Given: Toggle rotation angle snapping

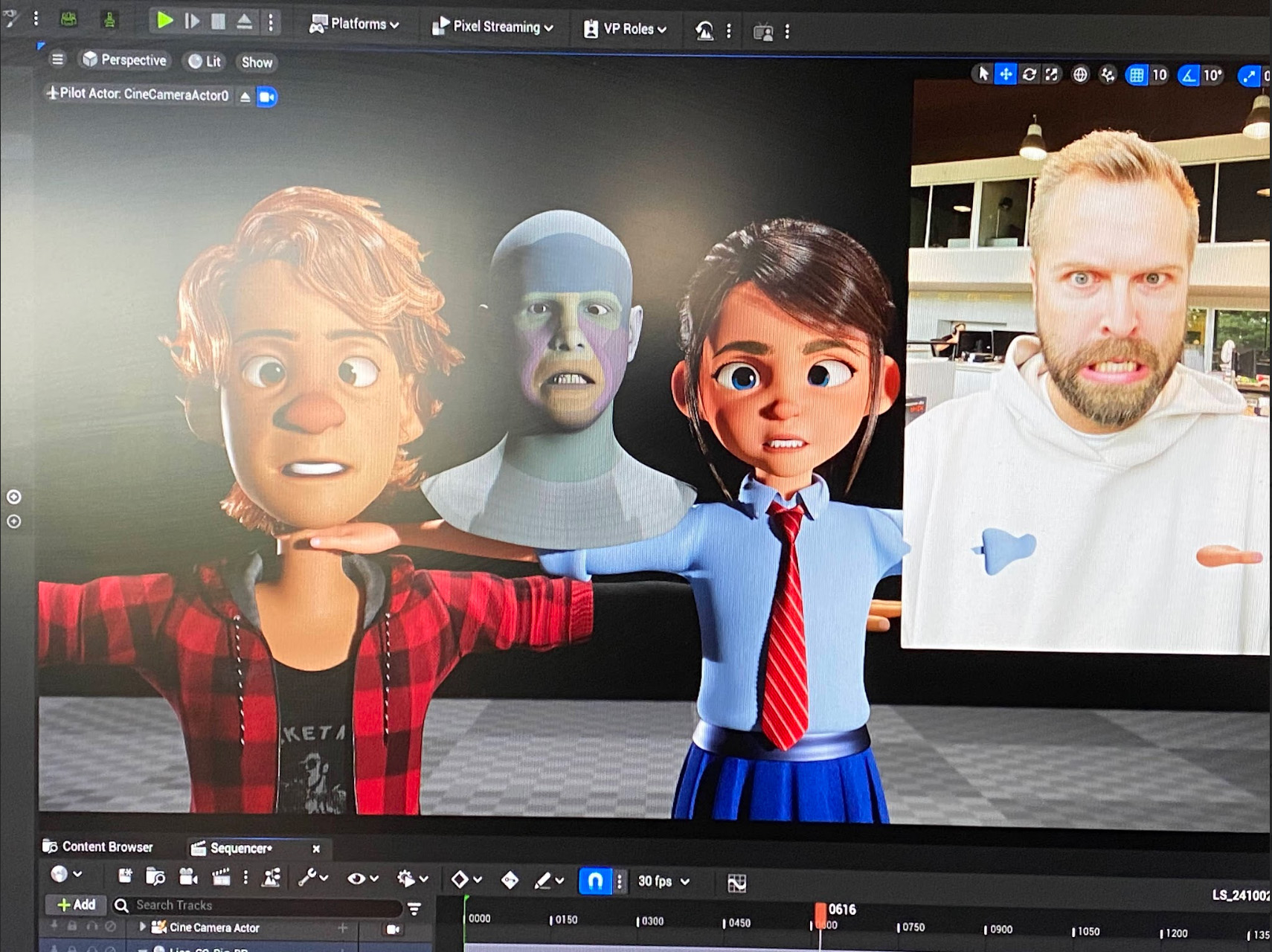Looking at the screenshot, I should tap(1189, 75).
